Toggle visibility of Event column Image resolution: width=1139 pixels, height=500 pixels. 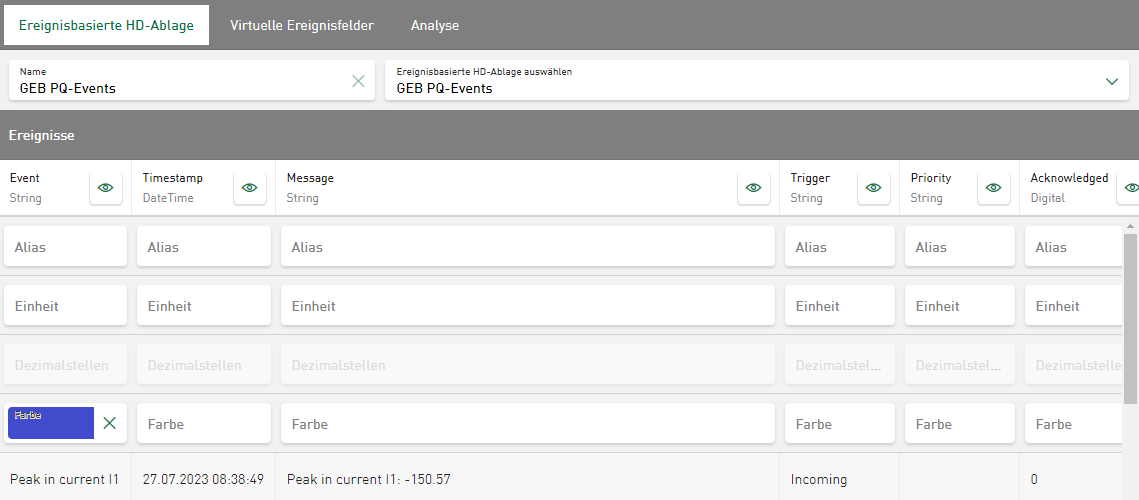106,188
